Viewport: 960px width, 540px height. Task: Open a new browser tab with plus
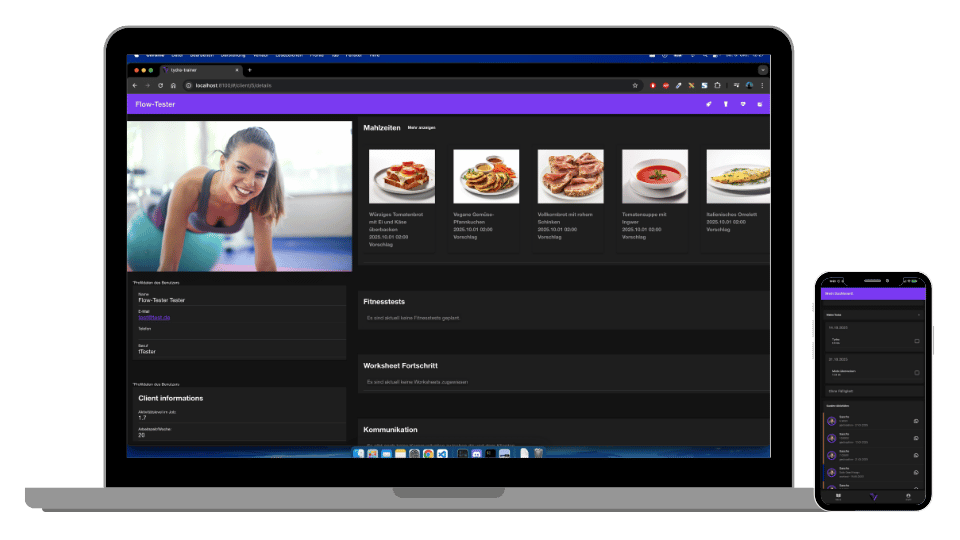point(249,70)
